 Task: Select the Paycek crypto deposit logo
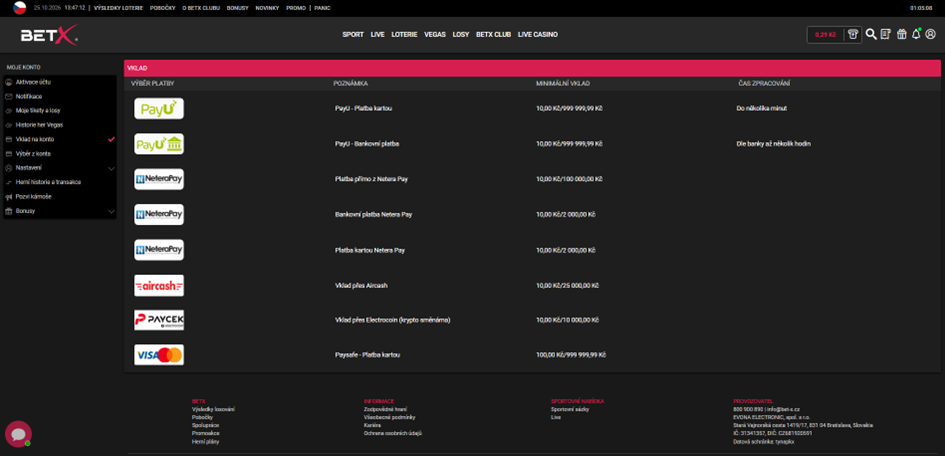(x=159, y=320)
